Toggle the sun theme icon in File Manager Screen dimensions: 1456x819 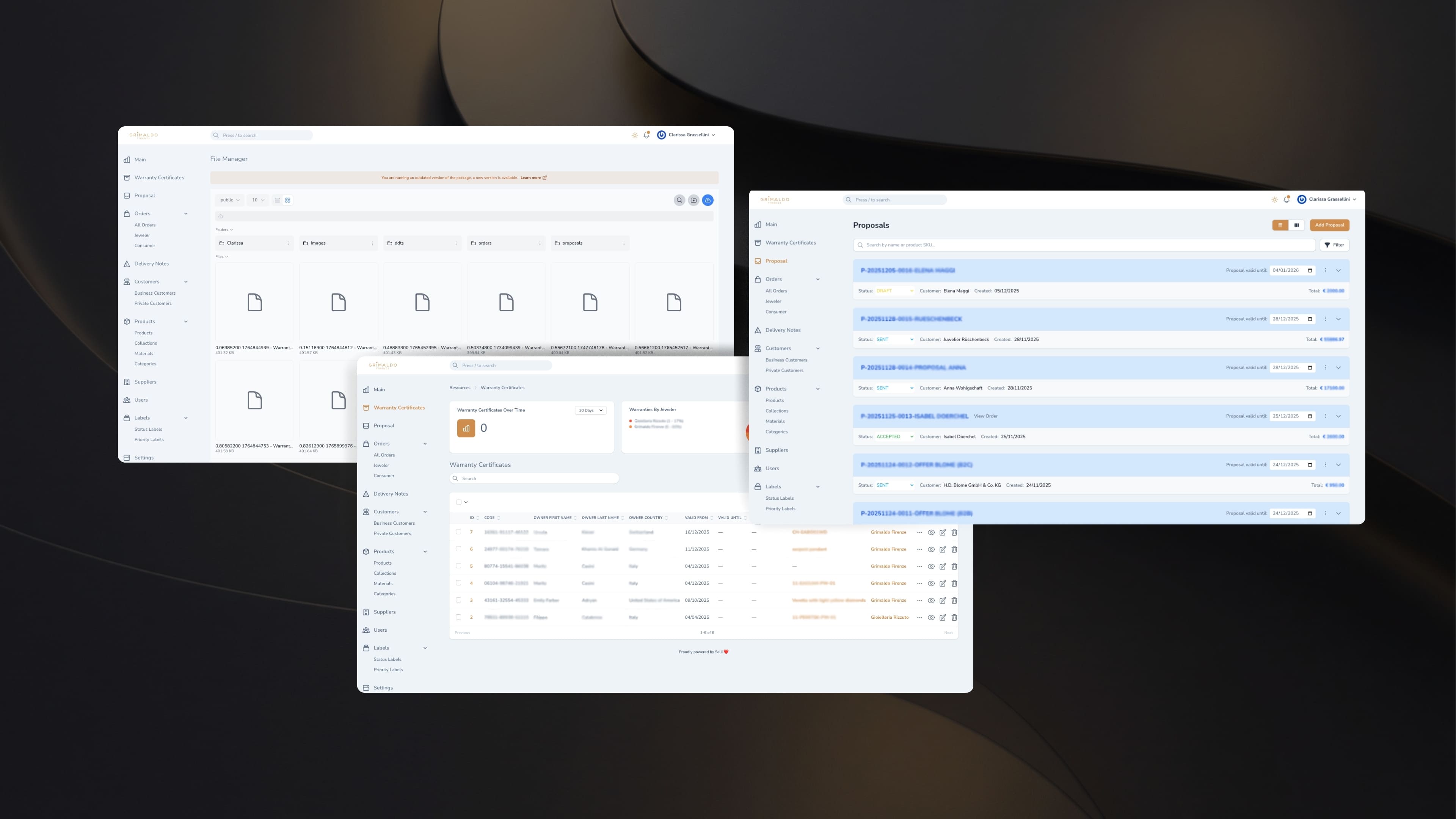click(635, 135)
